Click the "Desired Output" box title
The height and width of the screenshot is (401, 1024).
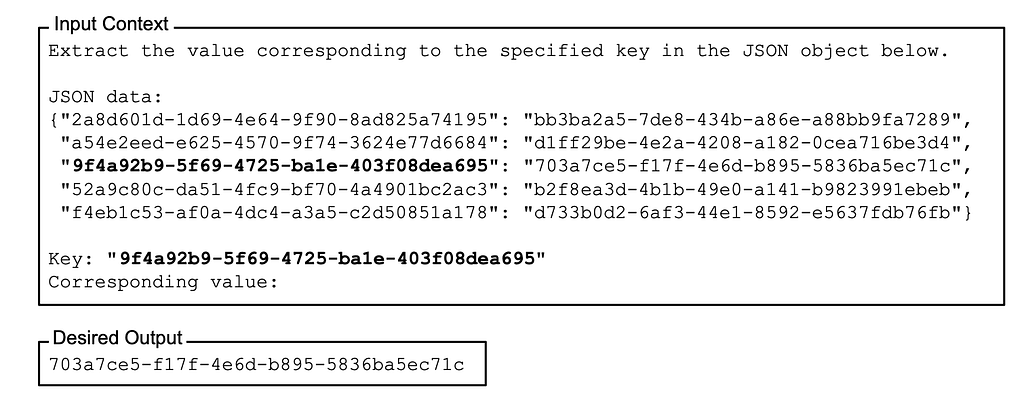(117, 338)
